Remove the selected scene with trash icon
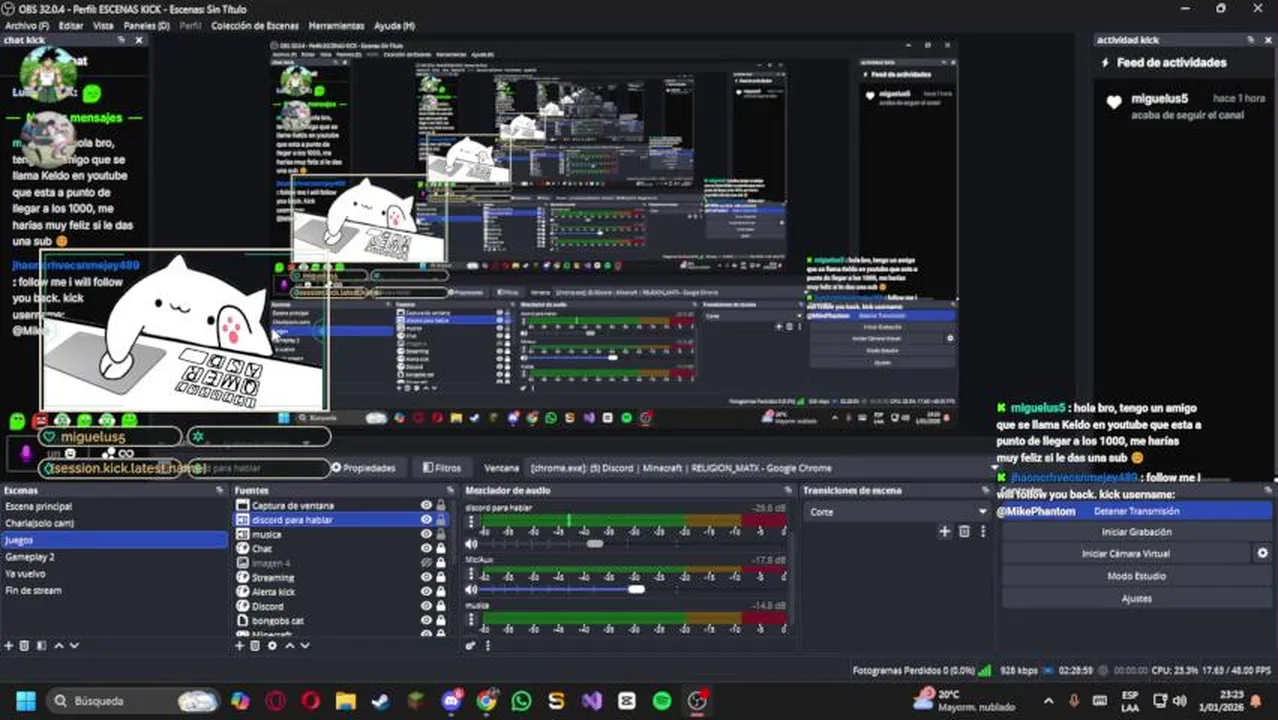The height and width of the screenshot is (720, 1278). [x=25, y=646]
